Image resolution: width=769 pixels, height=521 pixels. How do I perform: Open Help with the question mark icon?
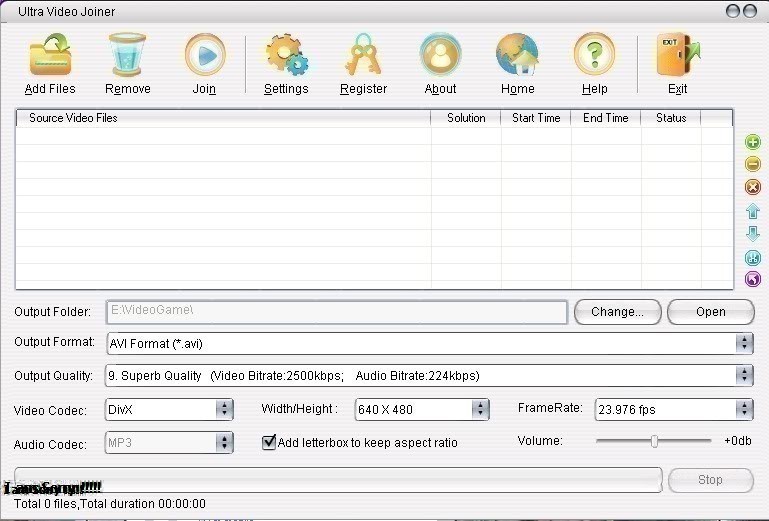(x=594, y=56)
